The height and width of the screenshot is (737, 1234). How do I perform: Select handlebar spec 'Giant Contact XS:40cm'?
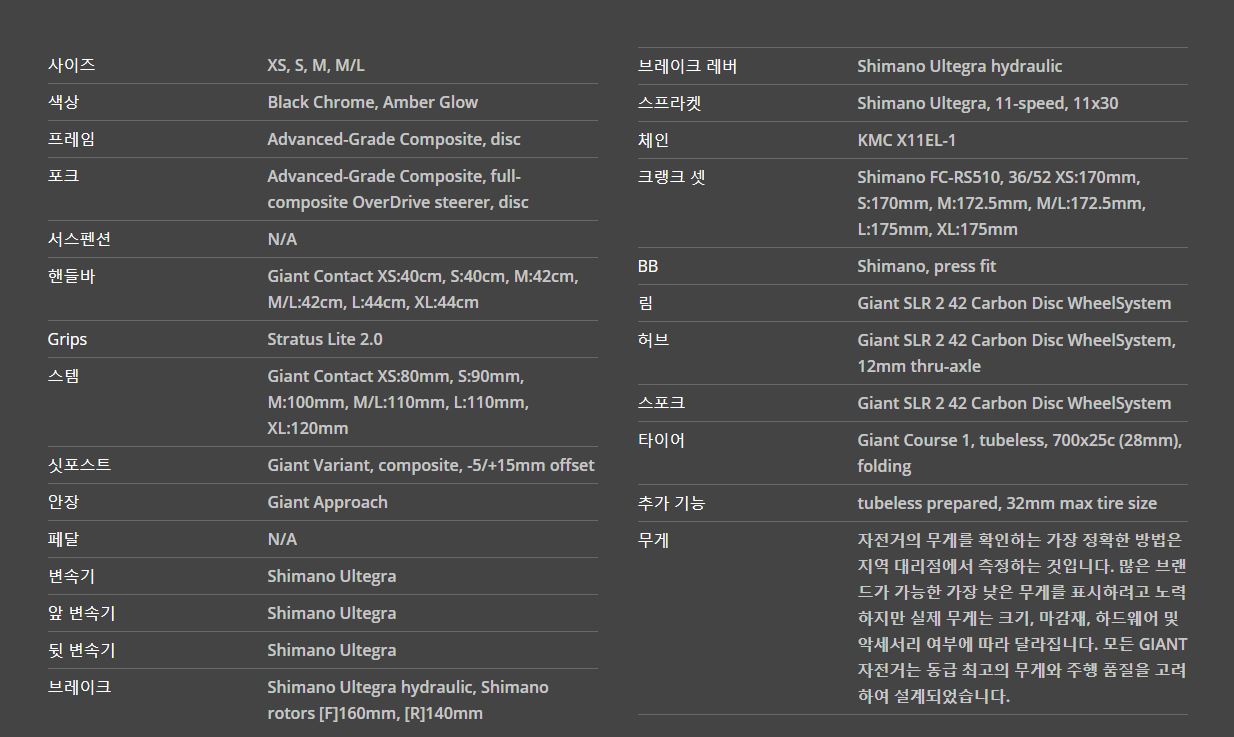coord(355,276)
